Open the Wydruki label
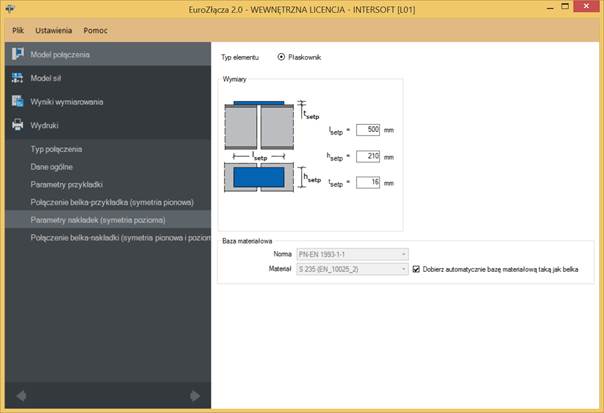Image resolution: width=604 pixels, height=413 pixels. click(x=44, y=125)
